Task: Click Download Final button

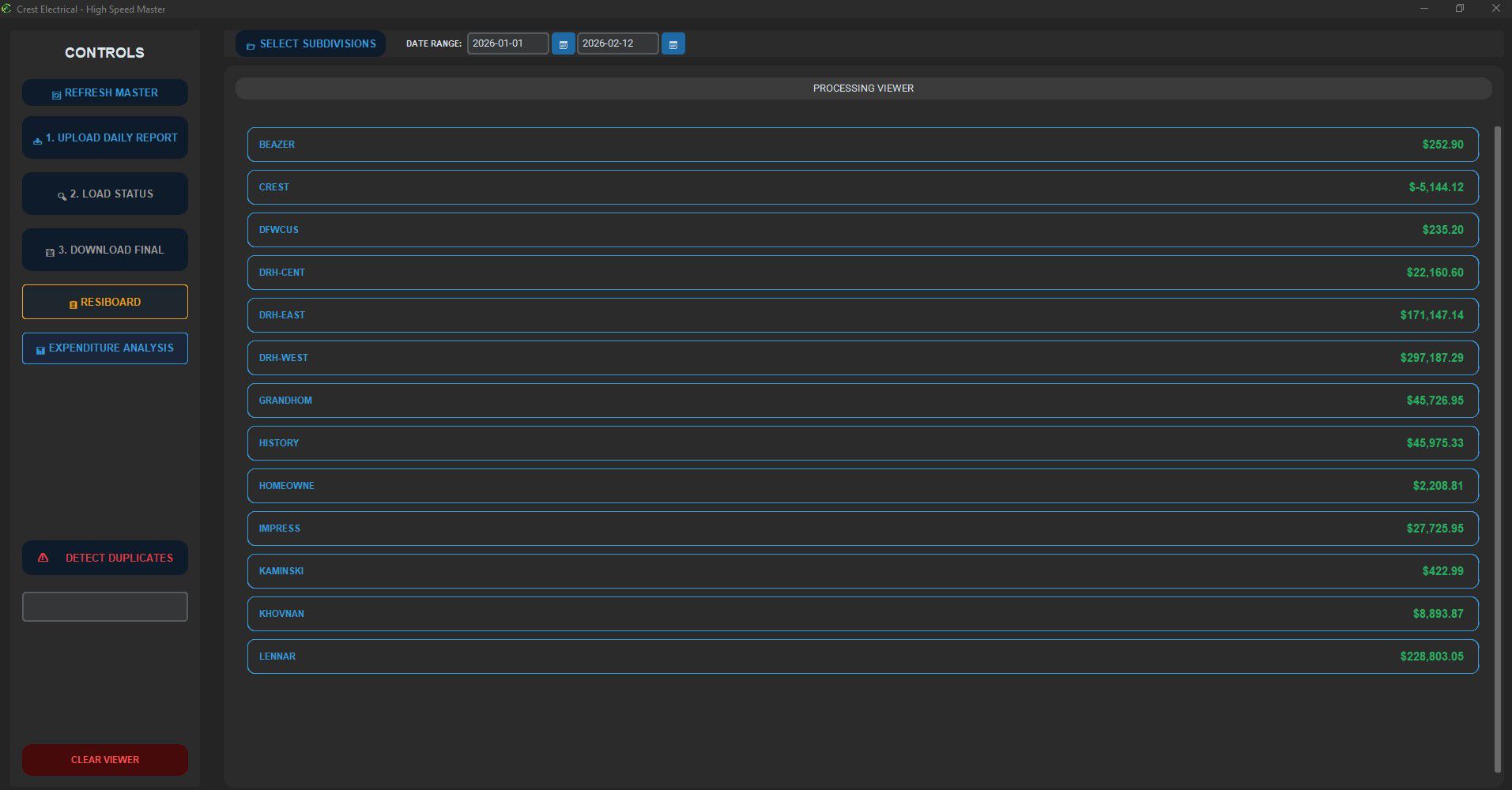Action: pos(105,250)
